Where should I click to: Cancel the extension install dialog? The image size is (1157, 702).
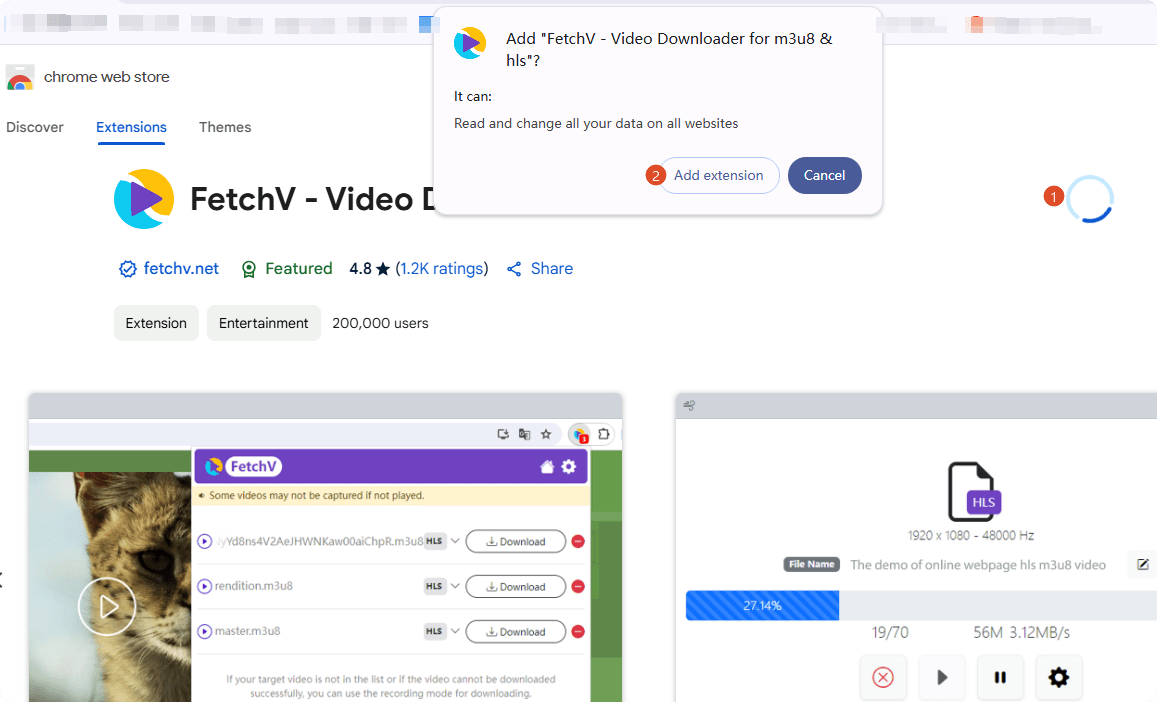point(824,175)
